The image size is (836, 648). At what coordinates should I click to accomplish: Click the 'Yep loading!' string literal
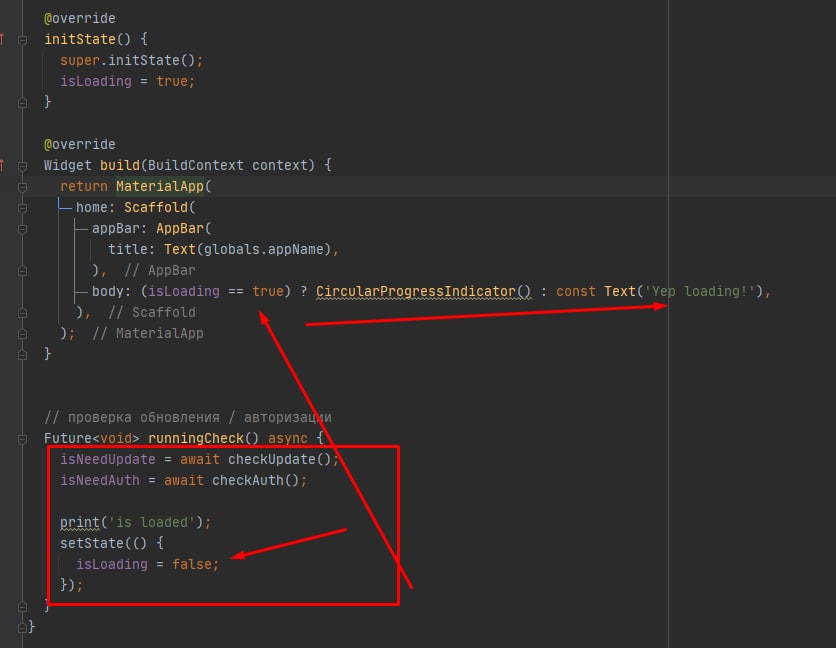[x=700, y=291]
